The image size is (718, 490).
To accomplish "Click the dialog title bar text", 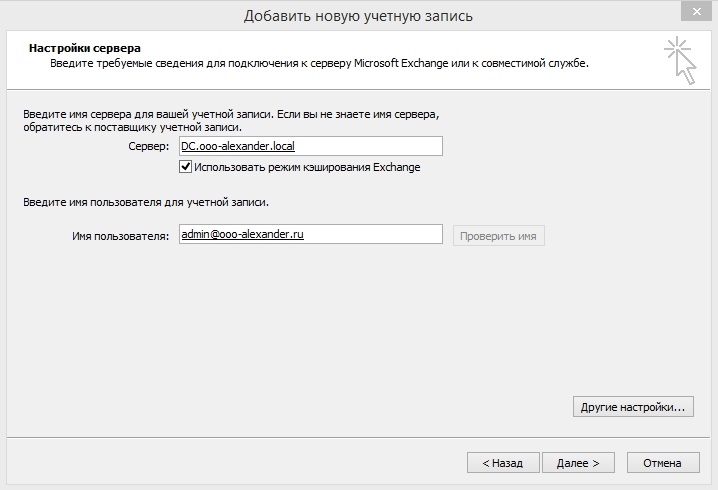I will (358, 16).
